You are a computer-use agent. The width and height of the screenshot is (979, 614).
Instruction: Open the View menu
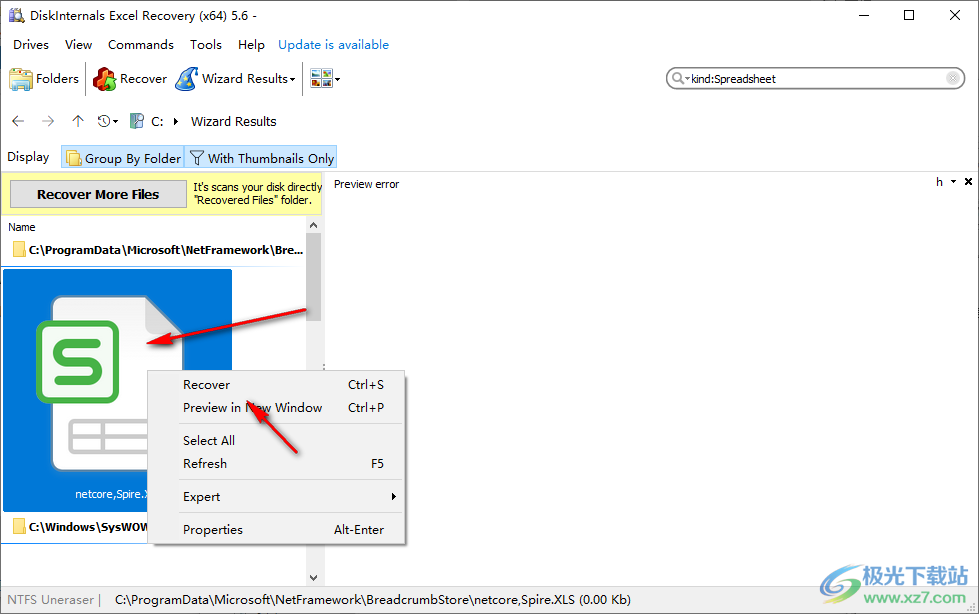(x=78, y=44)
